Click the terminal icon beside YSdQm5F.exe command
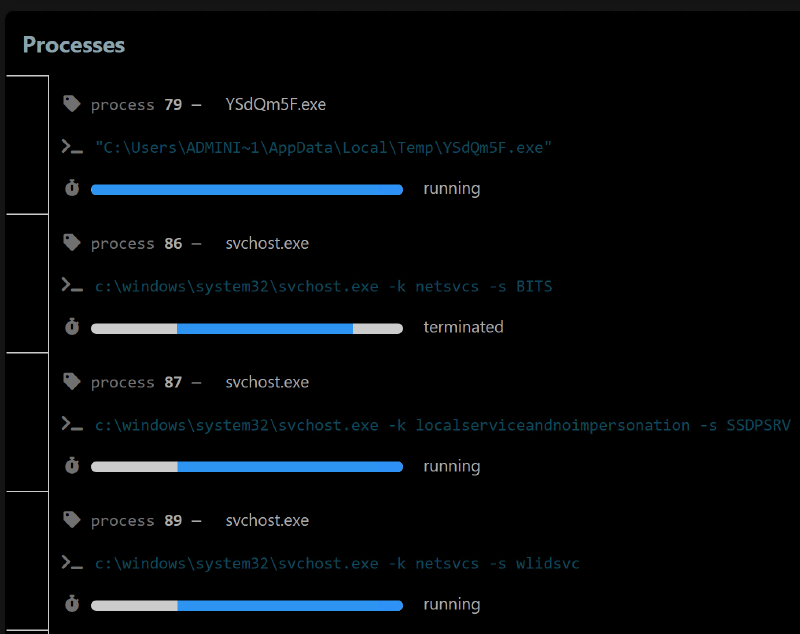Screen dimensions: 800x634 tap(71, 145)
